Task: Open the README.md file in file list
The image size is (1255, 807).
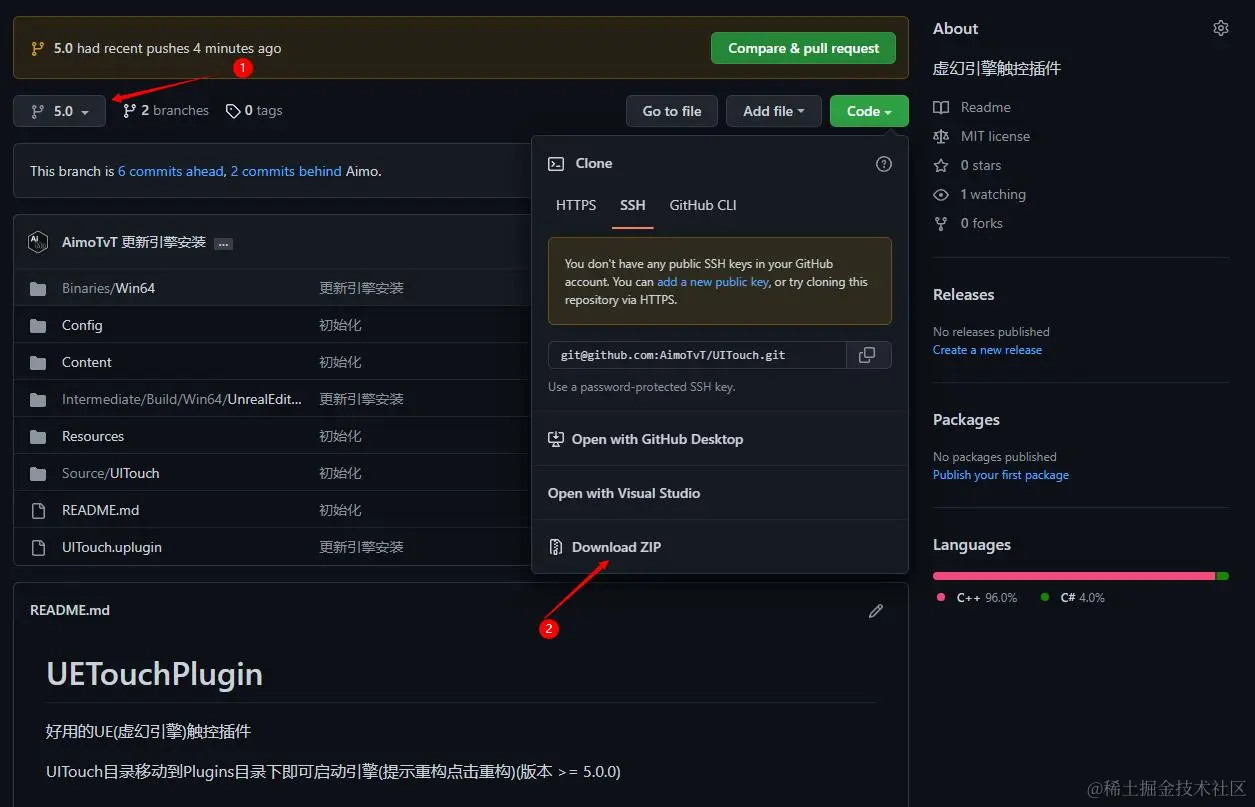Action: pyautogui.click(x=100, y=510)
